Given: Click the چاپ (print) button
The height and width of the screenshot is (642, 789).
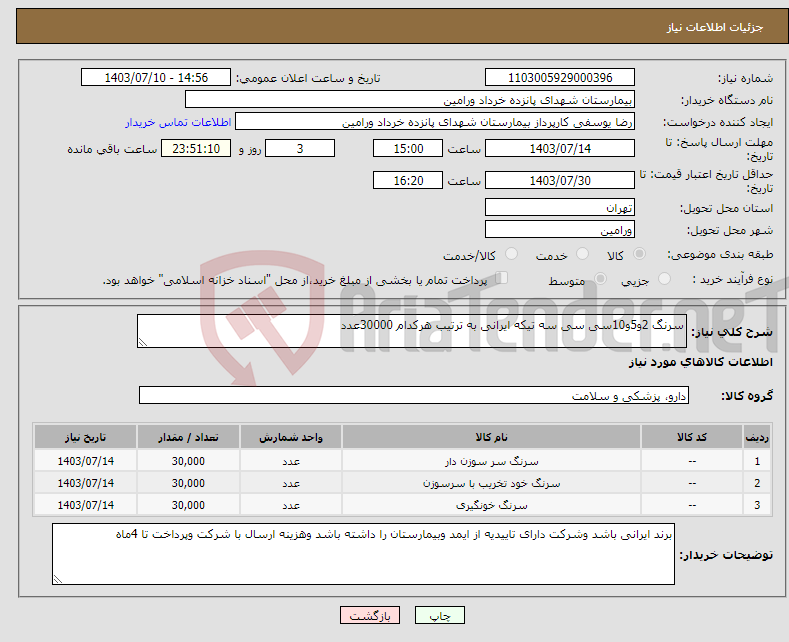Looking at the screenshot, I should point(439,615).
